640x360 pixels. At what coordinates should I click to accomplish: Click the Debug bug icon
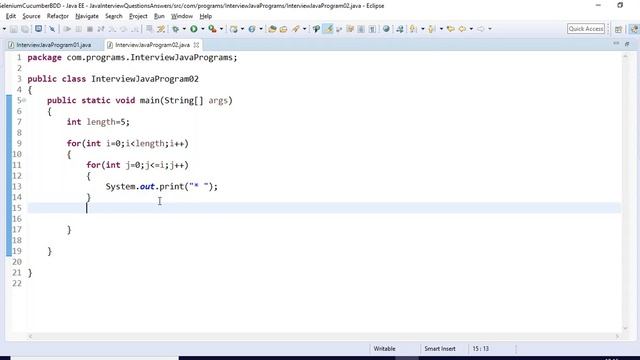(176, 29)
